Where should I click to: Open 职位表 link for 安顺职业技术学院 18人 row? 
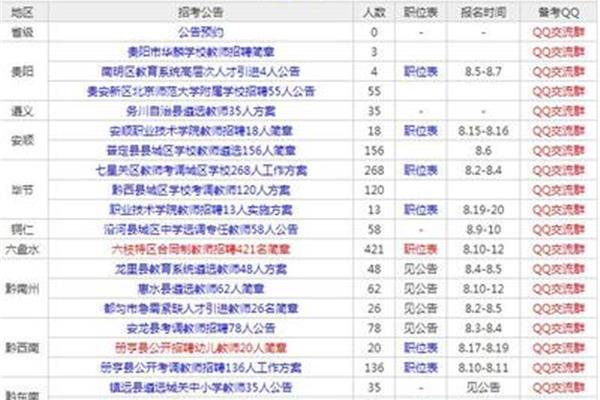coord(421,131)
